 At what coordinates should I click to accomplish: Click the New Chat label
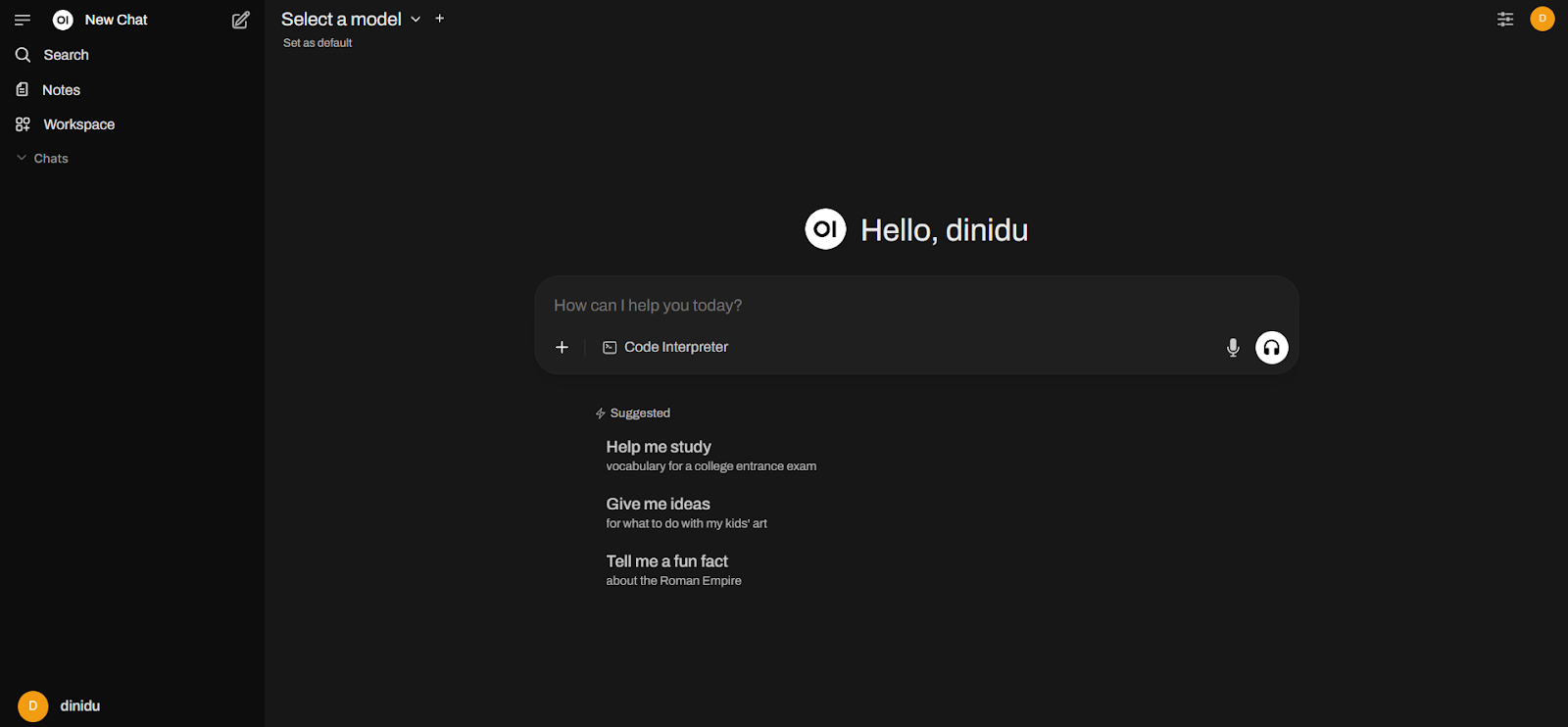click(116, 20)
